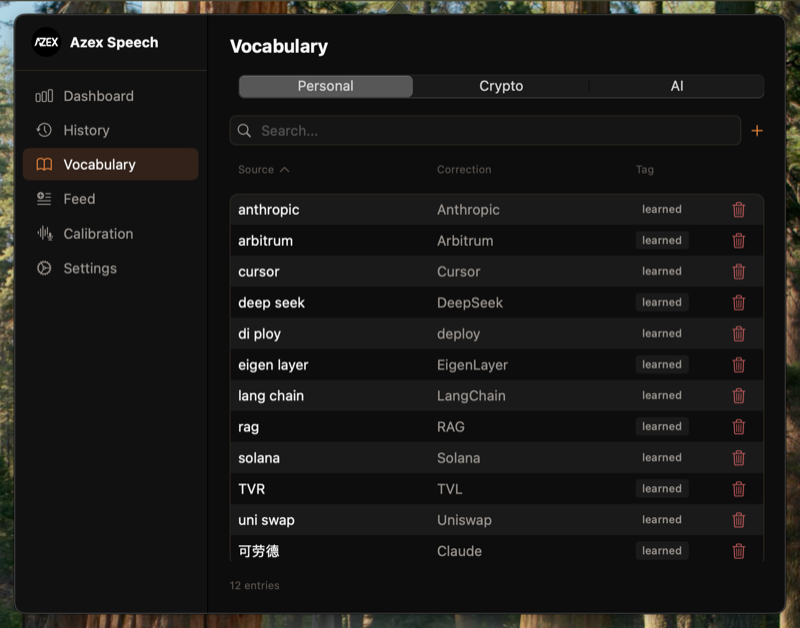The width and height of the screenshot is (800, 628).
Task: Click the LangChain correction value
Action: [x=471, y=396]
